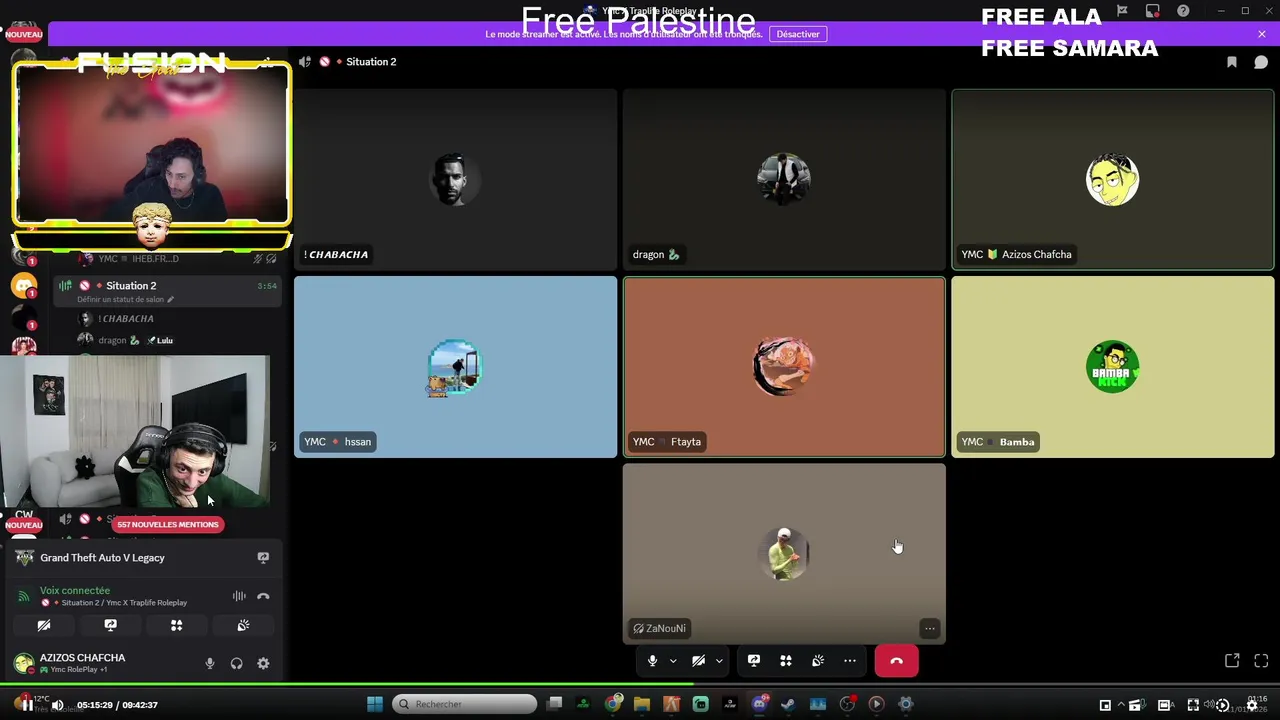Viewport: 1280px width, 720px height.
Task: Click Grand Theft Auto V Legacy activity
Action: (102, 558)
